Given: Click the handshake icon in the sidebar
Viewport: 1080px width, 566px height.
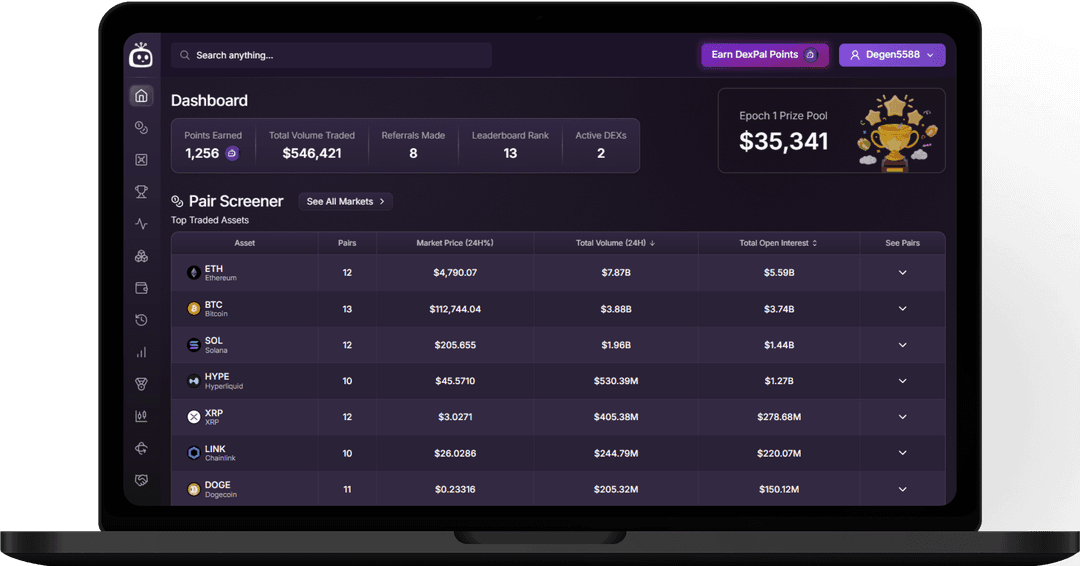Looking at the screenshot, I should pos(141,480).
